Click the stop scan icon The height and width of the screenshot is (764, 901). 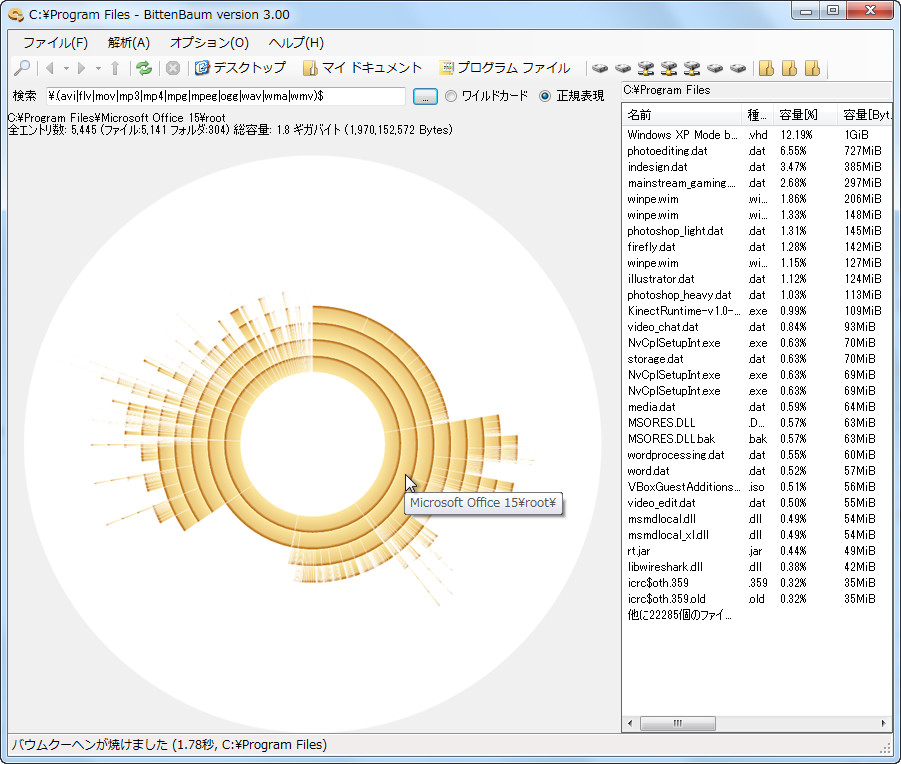pos(173,68)
